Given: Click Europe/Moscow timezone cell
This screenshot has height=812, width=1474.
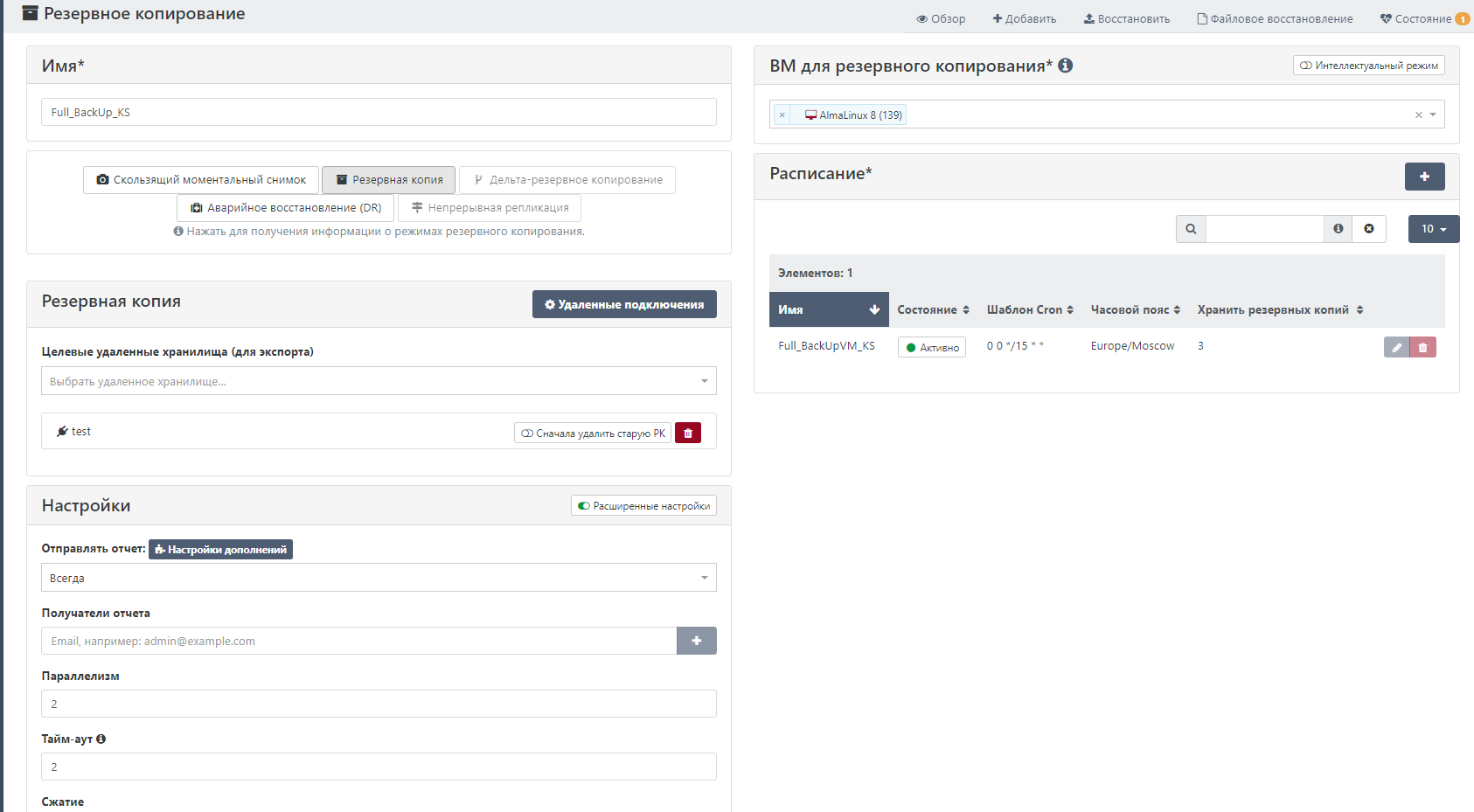Looking at the screenshot, I should (1132, 346).
